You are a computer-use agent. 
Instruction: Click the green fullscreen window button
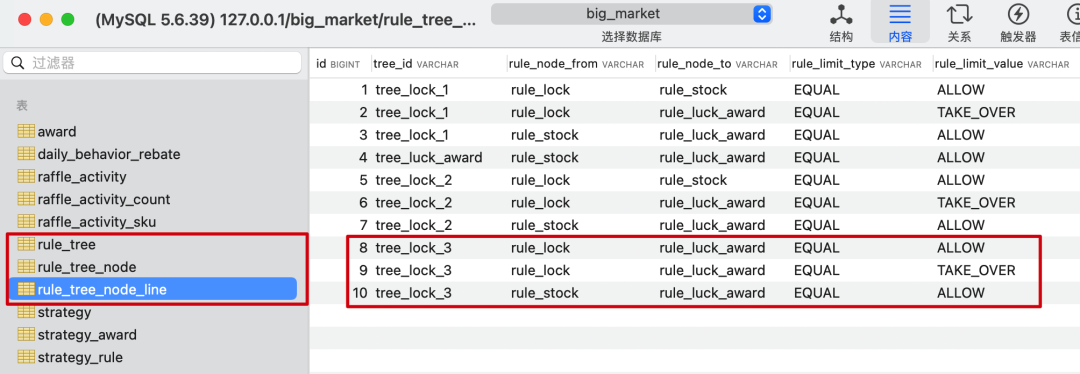point(68,19)
